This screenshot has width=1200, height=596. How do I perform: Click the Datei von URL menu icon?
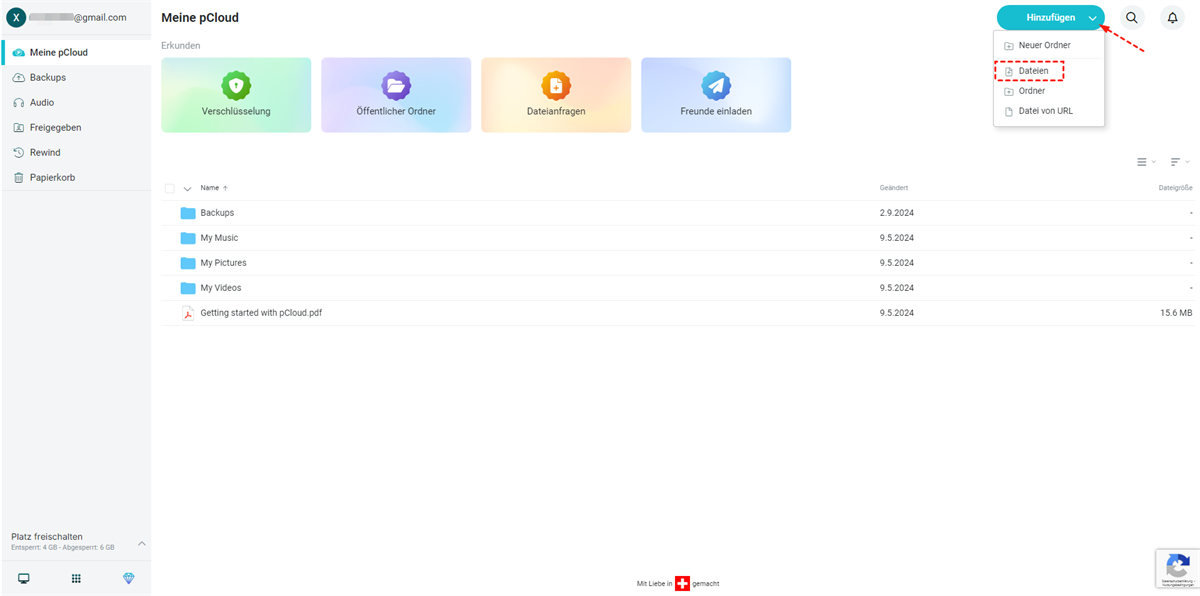point(1009,111)
